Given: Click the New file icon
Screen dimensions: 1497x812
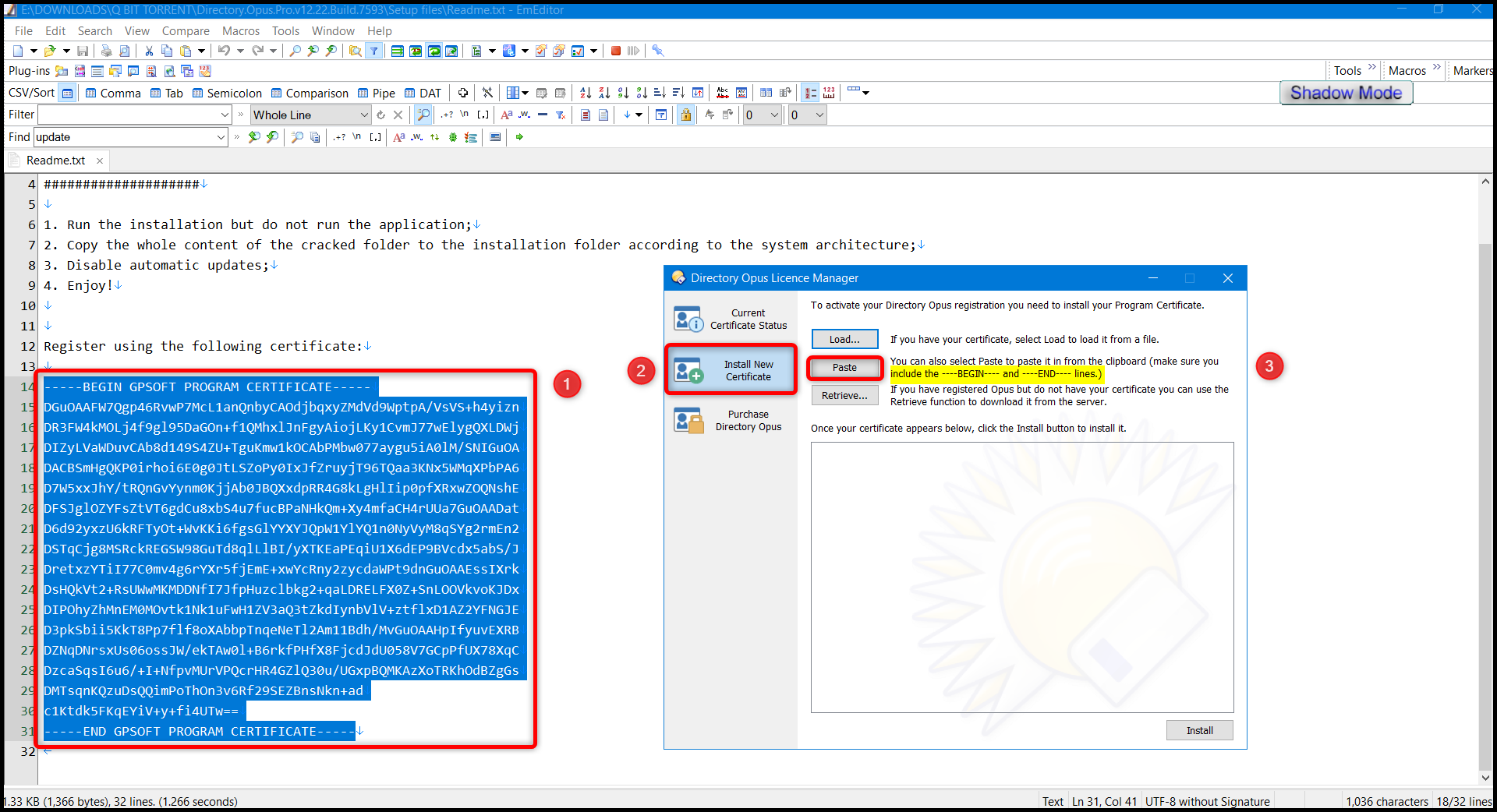Looking at the screenshot, I should (x=18, y=51).
